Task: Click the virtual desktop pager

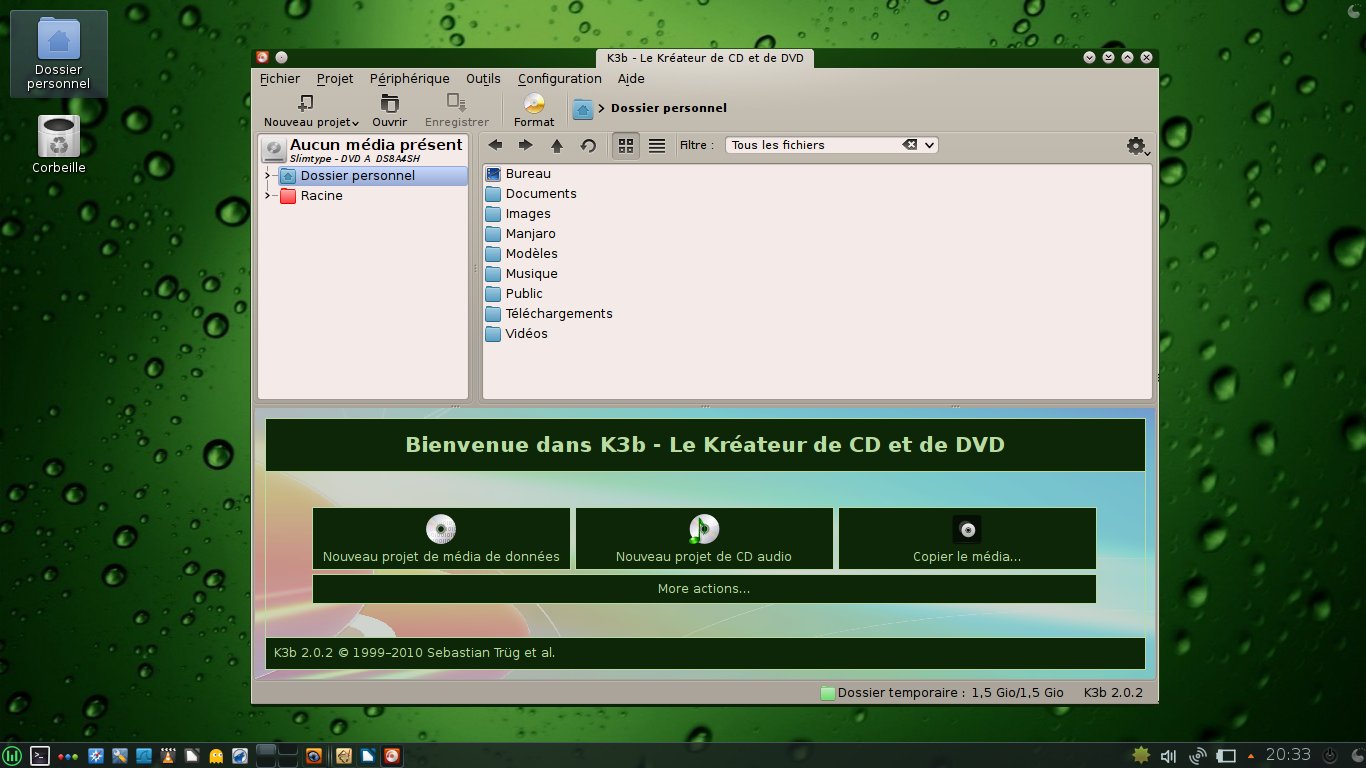Action: (x=277, y=756)
